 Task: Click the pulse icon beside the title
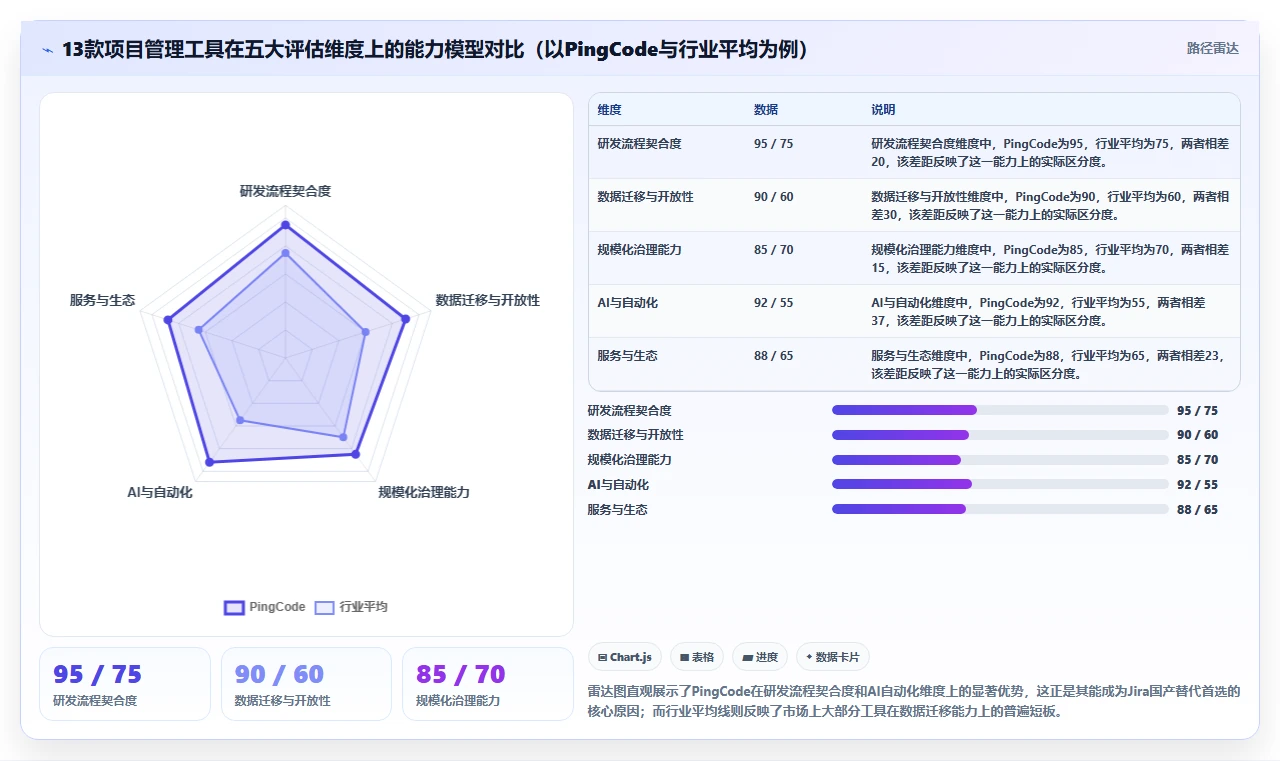[x=47, y=50]
